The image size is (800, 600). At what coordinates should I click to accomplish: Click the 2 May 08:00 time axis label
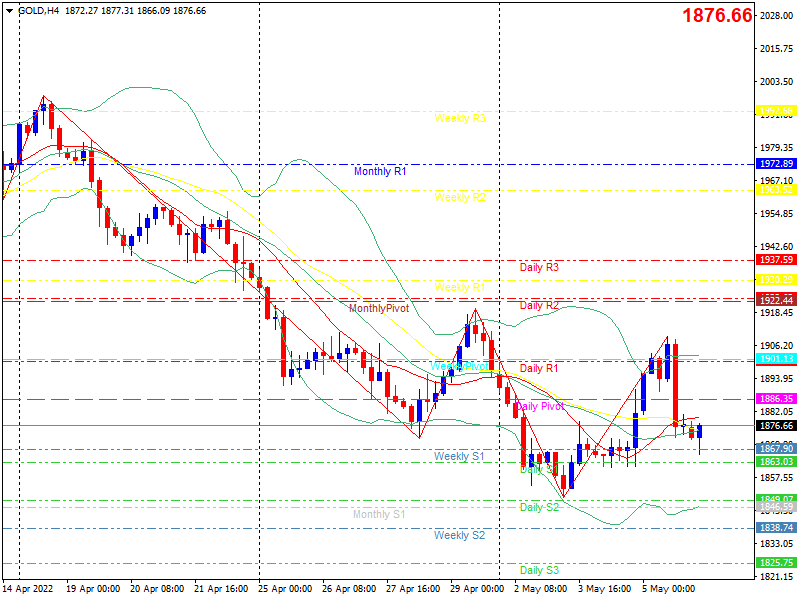coord(540,589)
